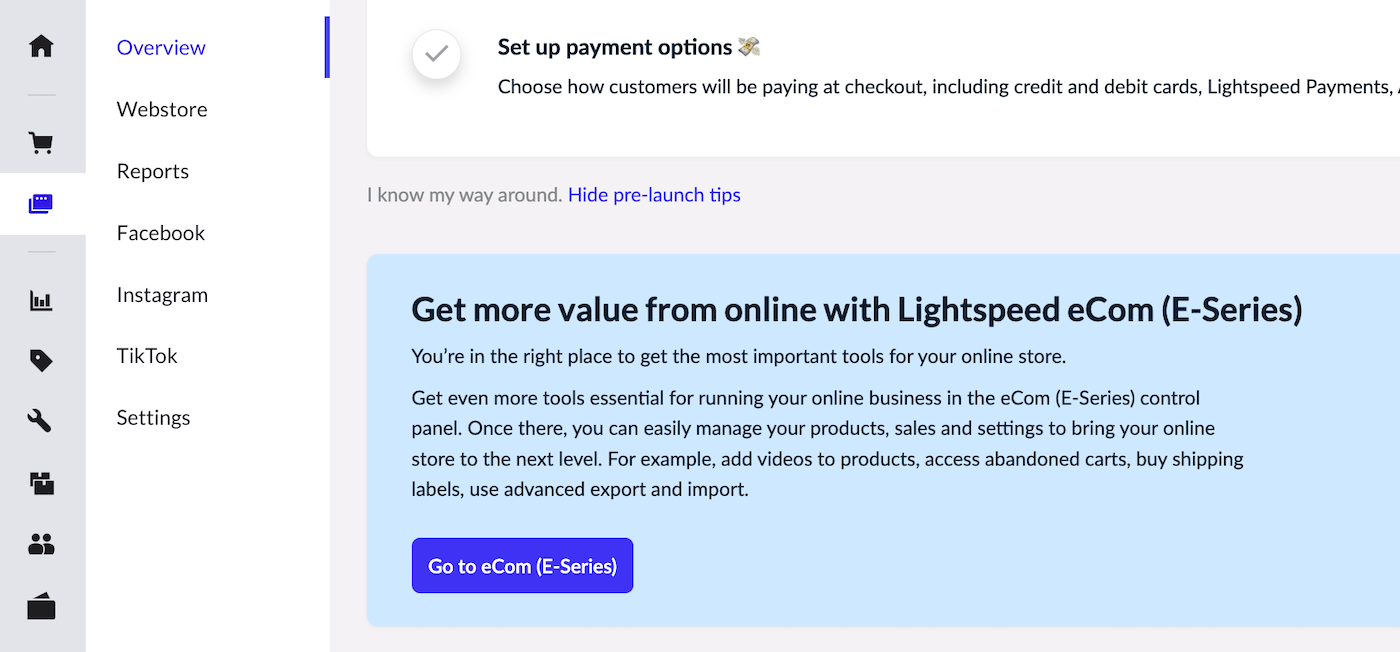Viewport: 1400px width, 652px height.
Task: Open Settings in the side menu
Action: pyautogui.click(x=153, y=418)
